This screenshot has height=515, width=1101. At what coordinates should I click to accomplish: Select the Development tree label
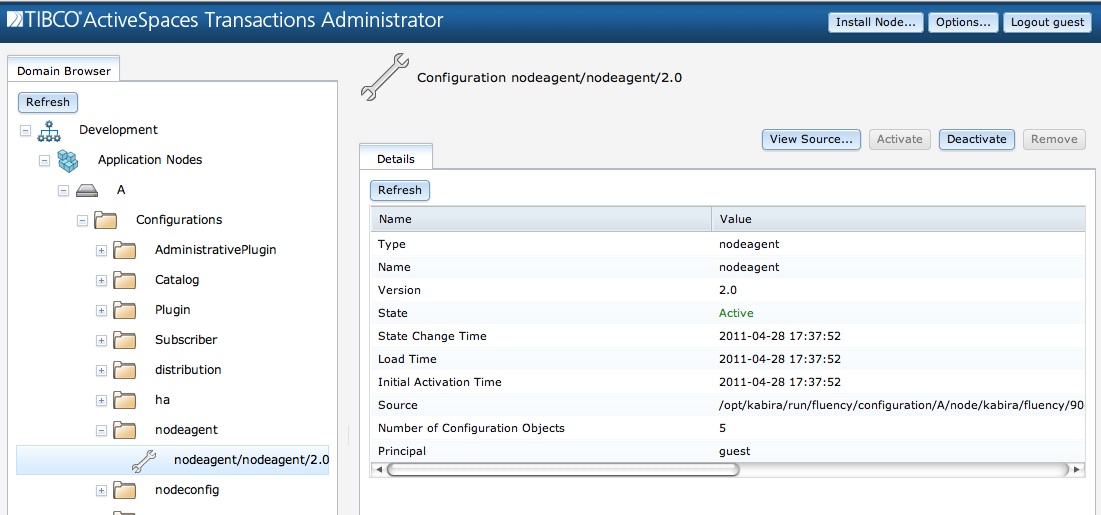[x=118, y=130]
